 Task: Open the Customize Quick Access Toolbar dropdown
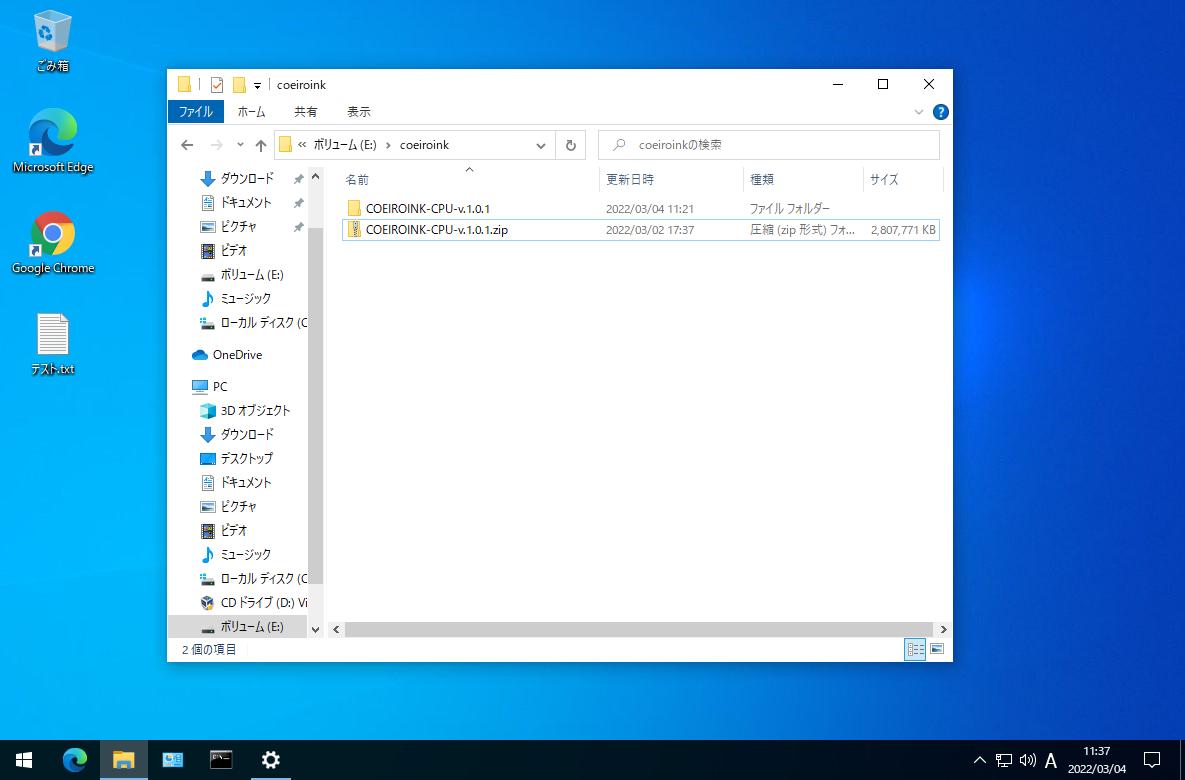[x=257, y=85]
